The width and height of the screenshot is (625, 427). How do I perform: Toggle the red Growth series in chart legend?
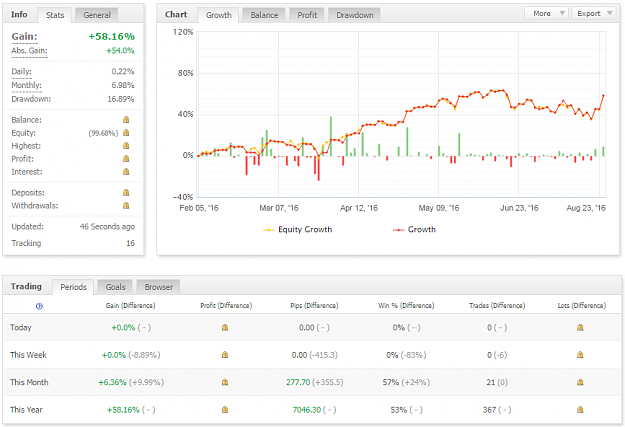point(415,230)
